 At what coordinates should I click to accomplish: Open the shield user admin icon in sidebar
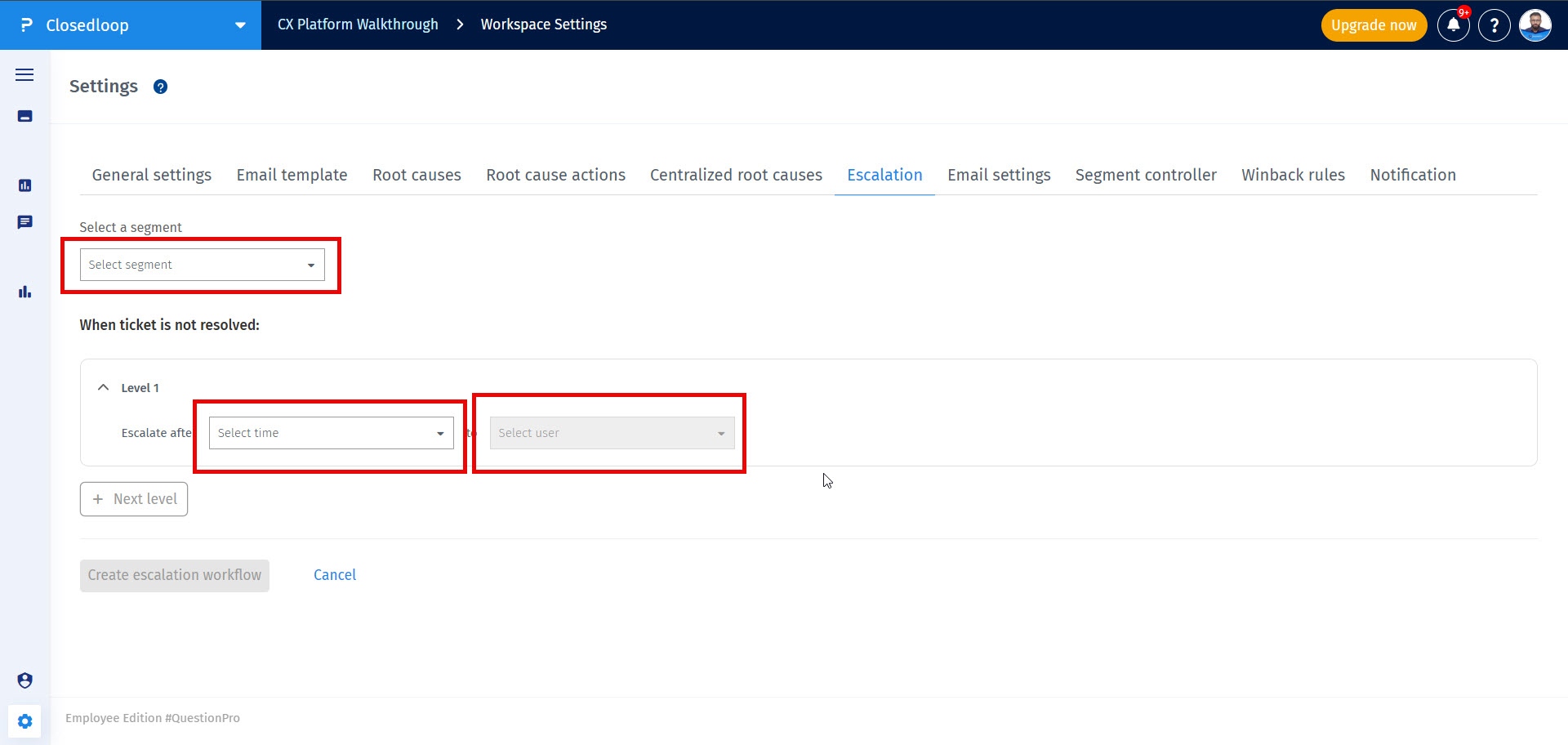24,680
